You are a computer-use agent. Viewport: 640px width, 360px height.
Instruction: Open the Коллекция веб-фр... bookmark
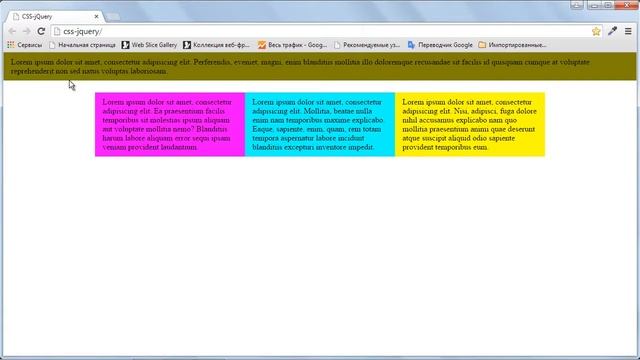point(216,45)
